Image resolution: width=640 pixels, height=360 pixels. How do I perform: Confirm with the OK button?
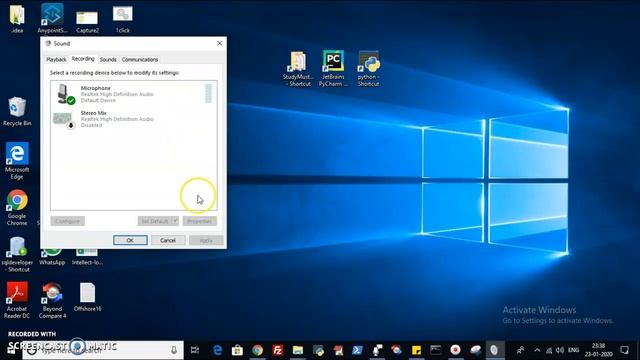(130, 240)
